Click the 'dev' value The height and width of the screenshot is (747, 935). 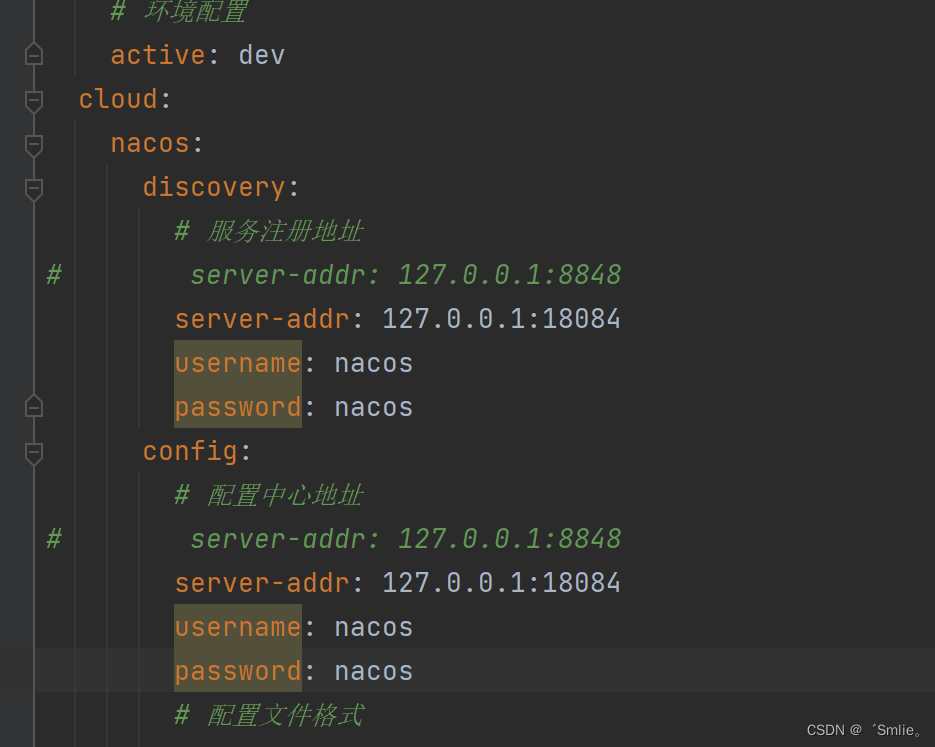point(262,55)
